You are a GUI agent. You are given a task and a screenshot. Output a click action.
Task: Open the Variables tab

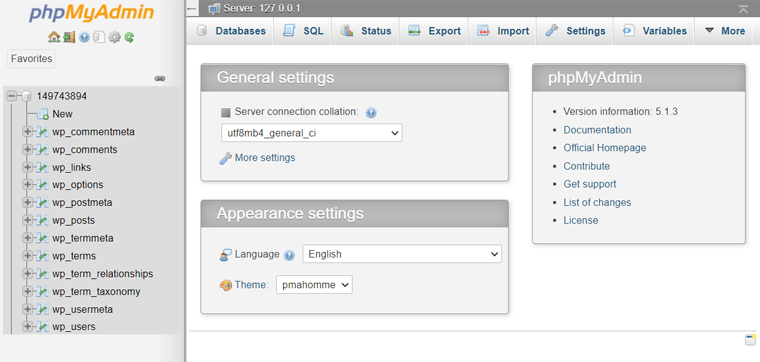click(654, 31)
